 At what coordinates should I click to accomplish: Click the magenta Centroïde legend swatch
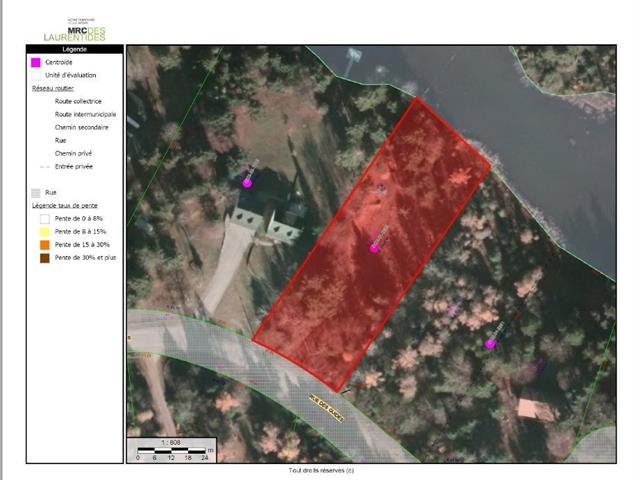pos(36,62)
